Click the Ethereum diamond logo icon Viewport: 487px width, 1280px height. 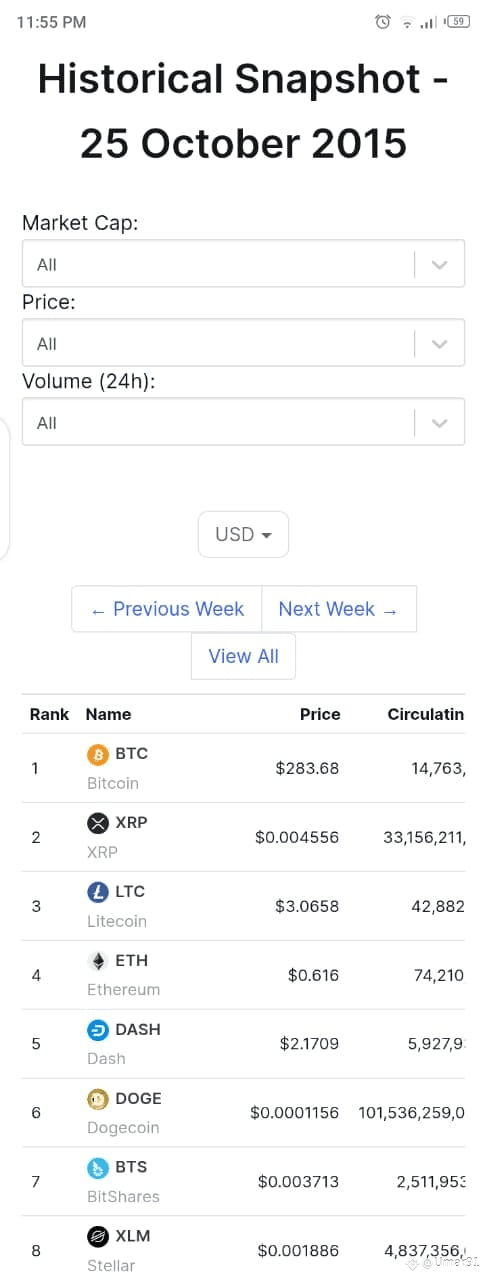[x=98, y=961]
